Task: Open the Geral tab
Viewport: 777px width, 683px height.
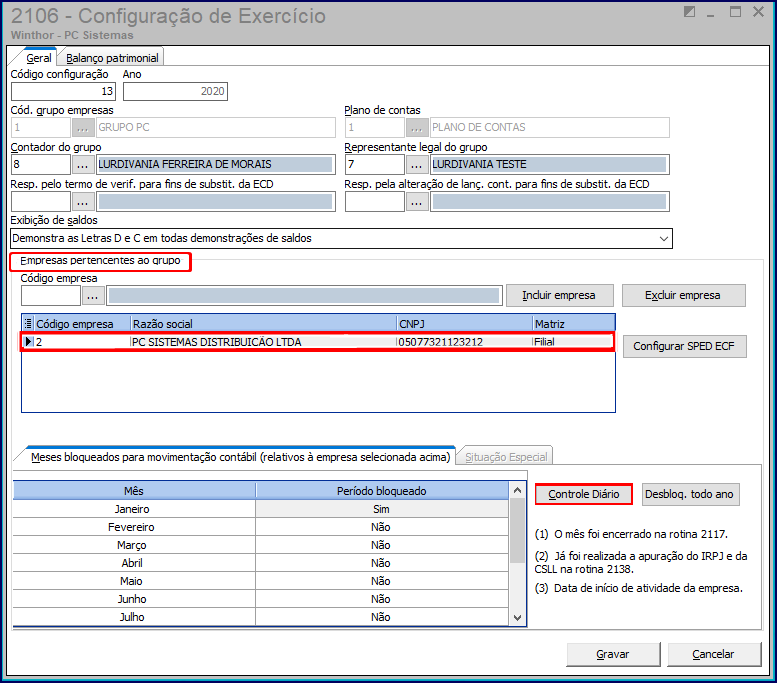Action: pyautogui.click(x=38, y=58)
